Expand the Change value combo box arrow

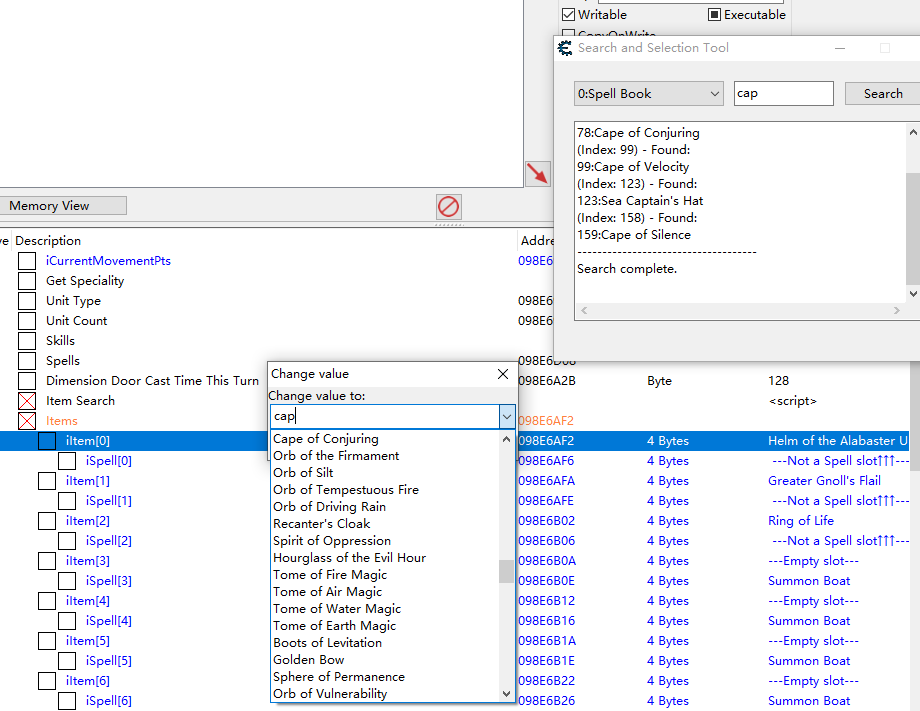(507, 417)
